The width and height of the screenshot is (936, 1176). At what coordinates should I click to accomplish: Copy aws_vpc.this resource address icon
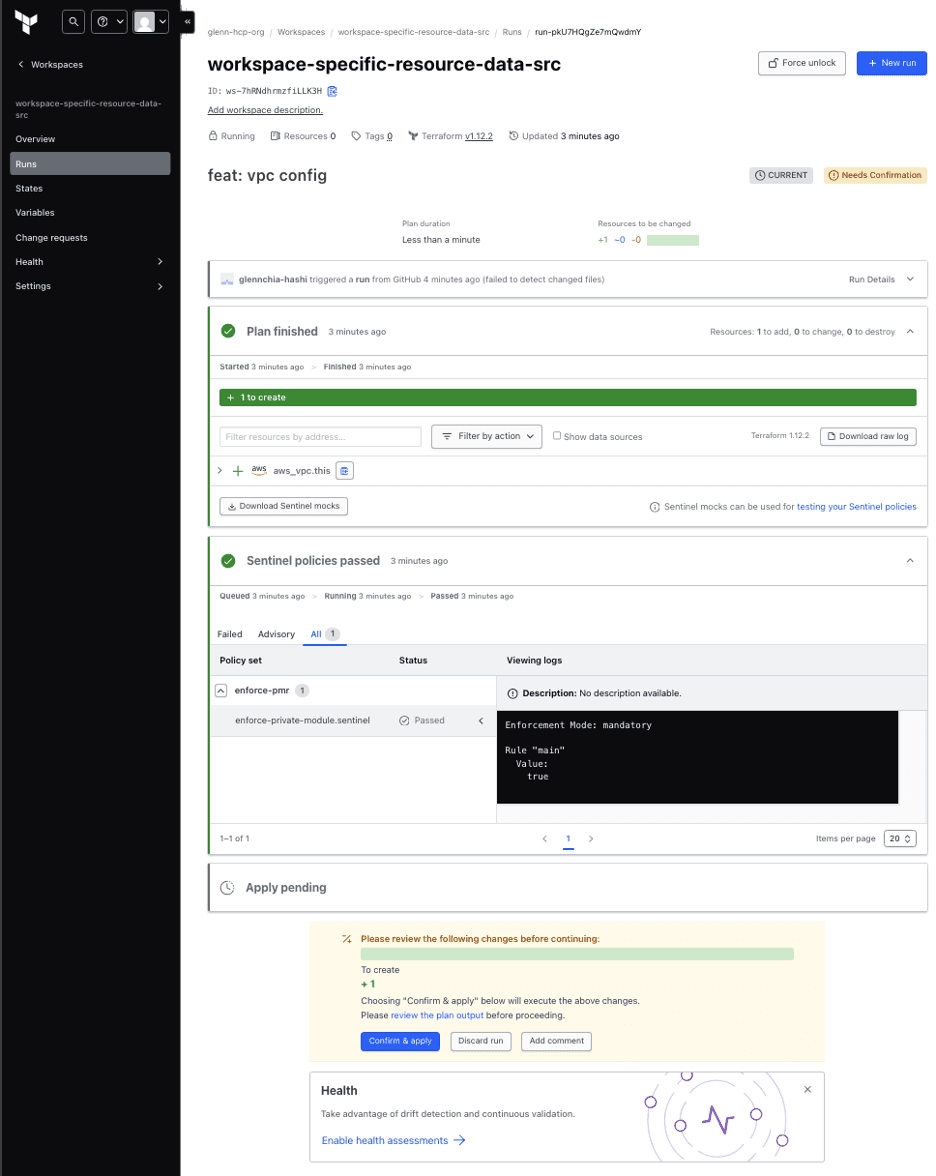(x=344, y=470)
